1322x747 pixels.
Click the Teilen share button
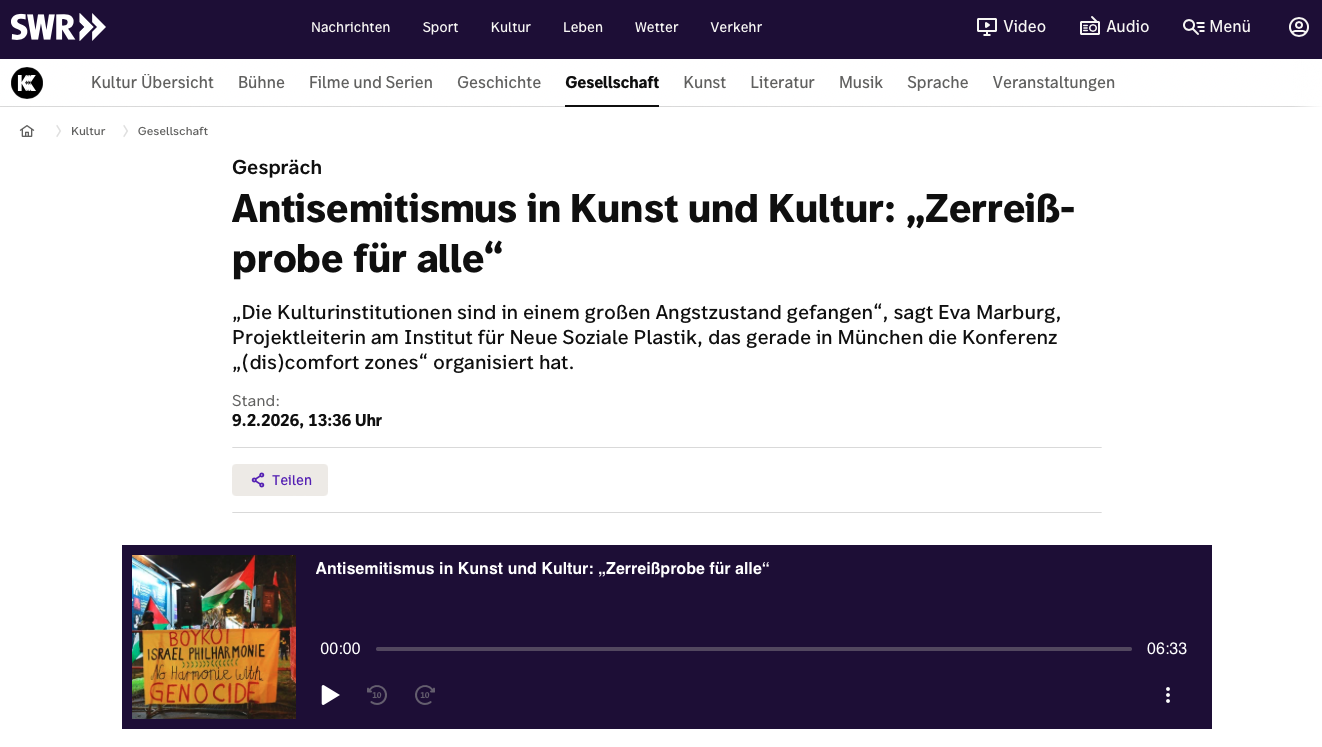click(279, 479)
